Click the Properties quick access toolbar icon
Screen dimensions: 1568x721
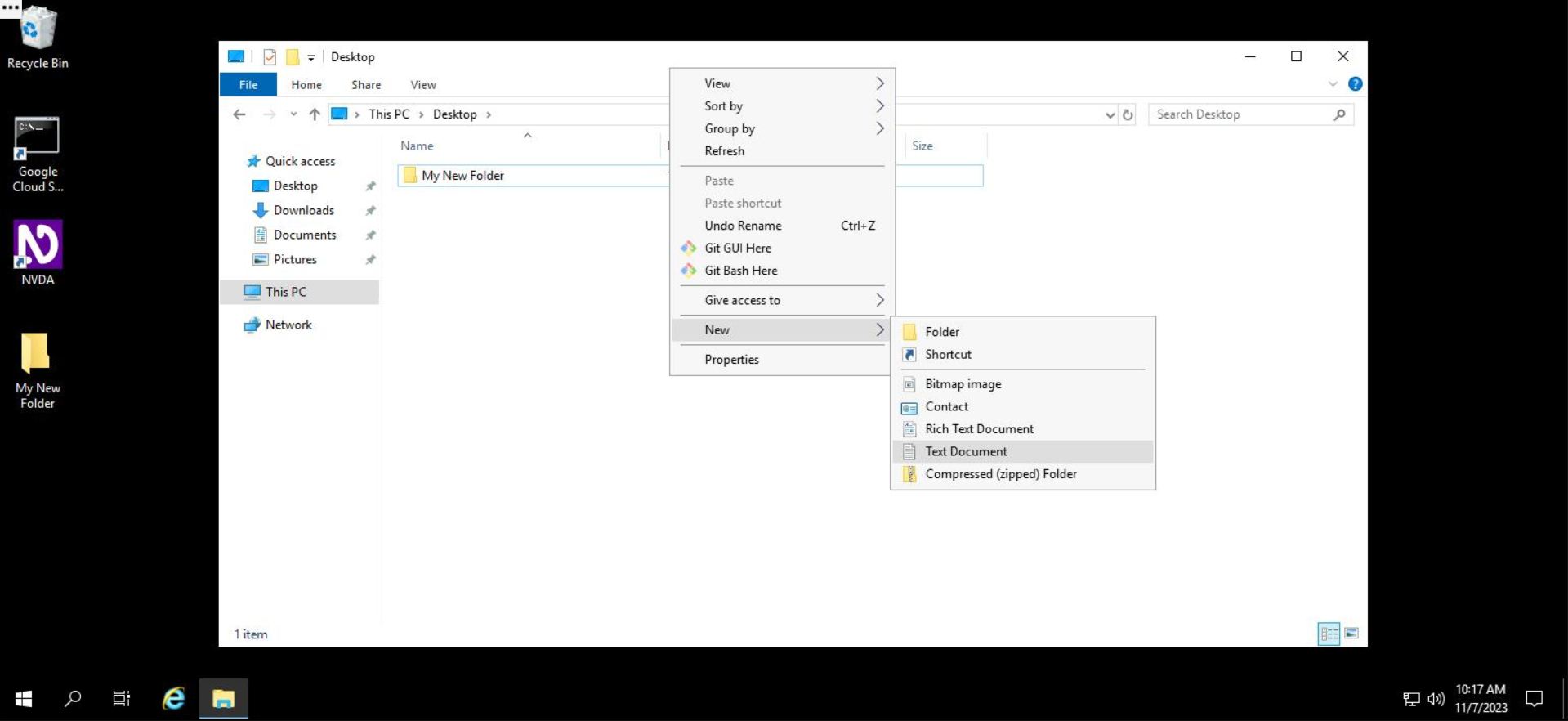(x=270, y=57)
